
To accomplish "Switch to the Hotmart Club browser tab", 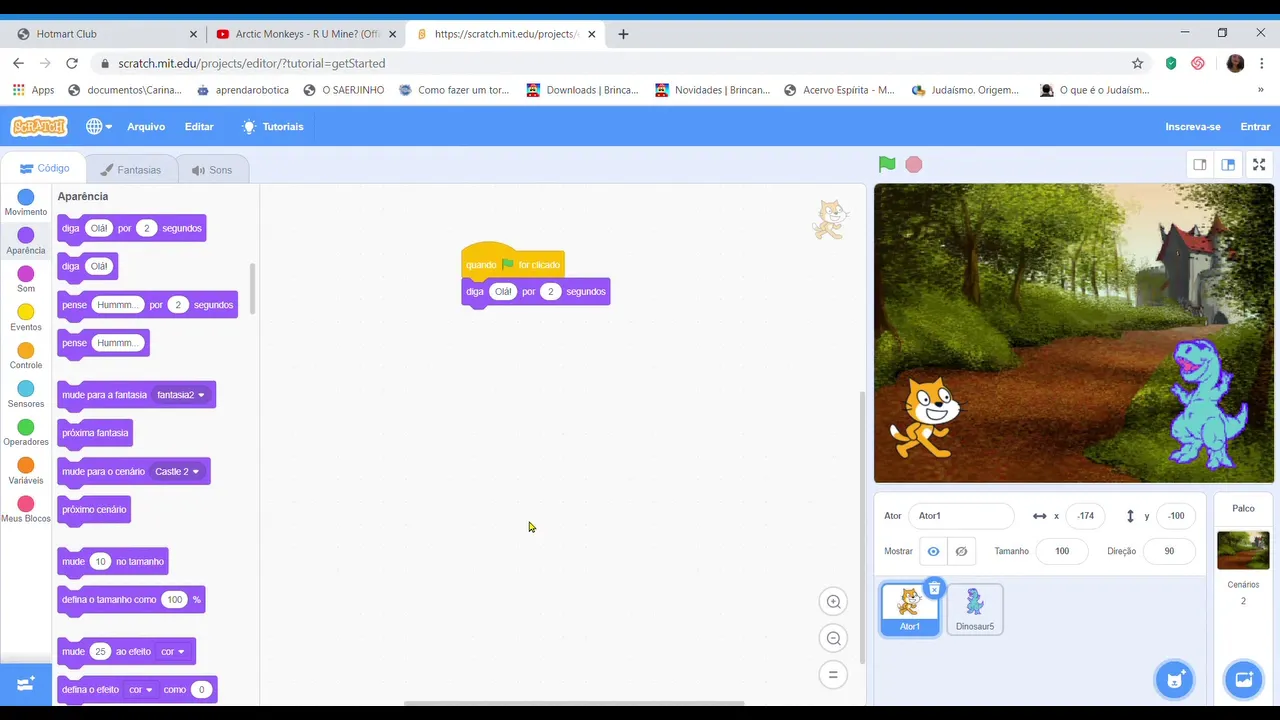I will pyautogui.click(x=106, y=34).
